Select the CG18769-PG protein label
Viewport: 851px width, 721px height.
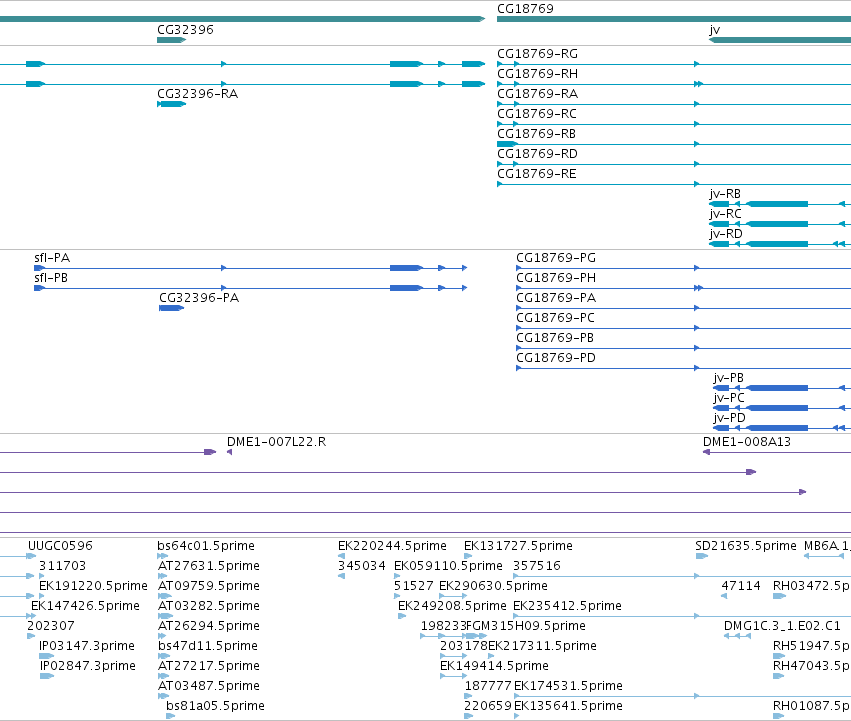[x=556, y=258]
